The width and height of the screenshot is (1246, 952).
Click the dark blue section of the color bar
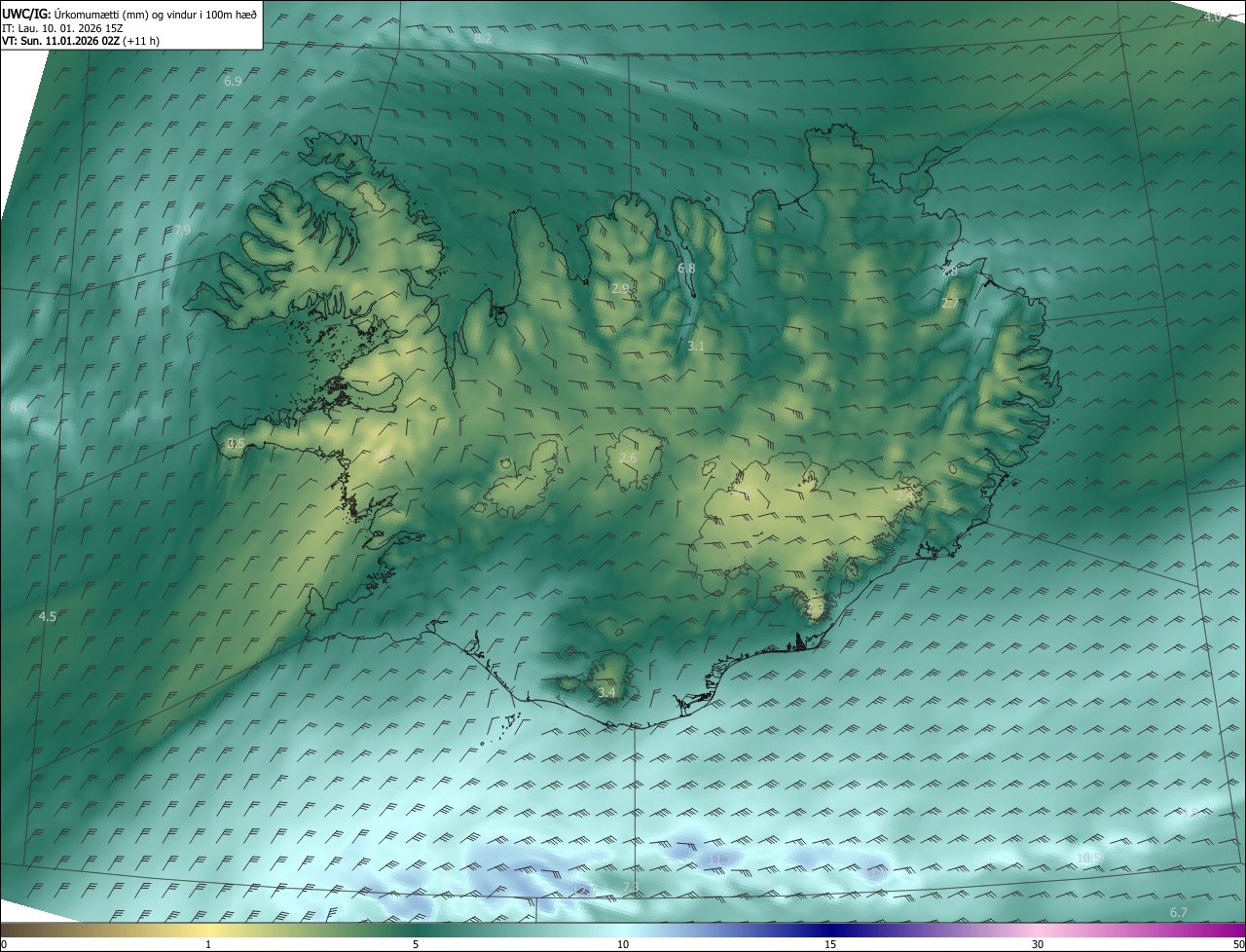[x=830, y=930]
